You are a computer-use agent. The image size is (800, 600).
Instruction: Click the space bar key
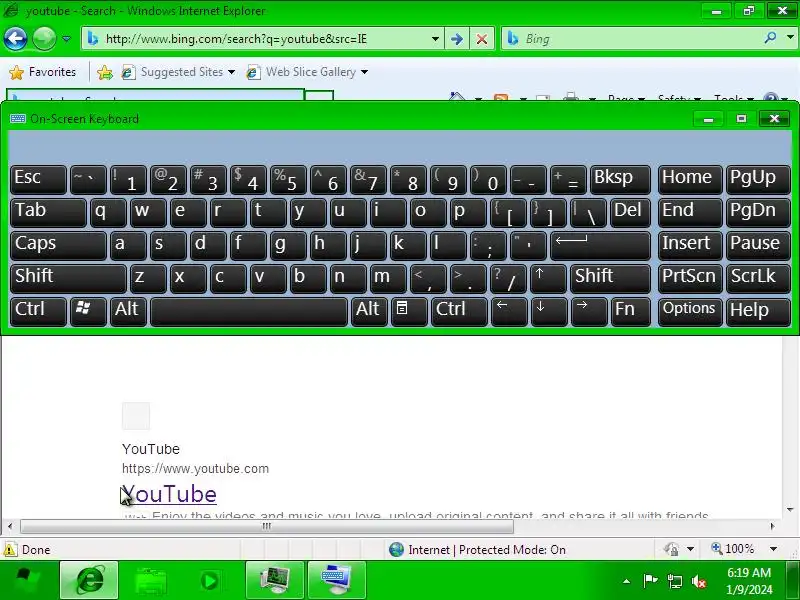(x=248, y=311)
